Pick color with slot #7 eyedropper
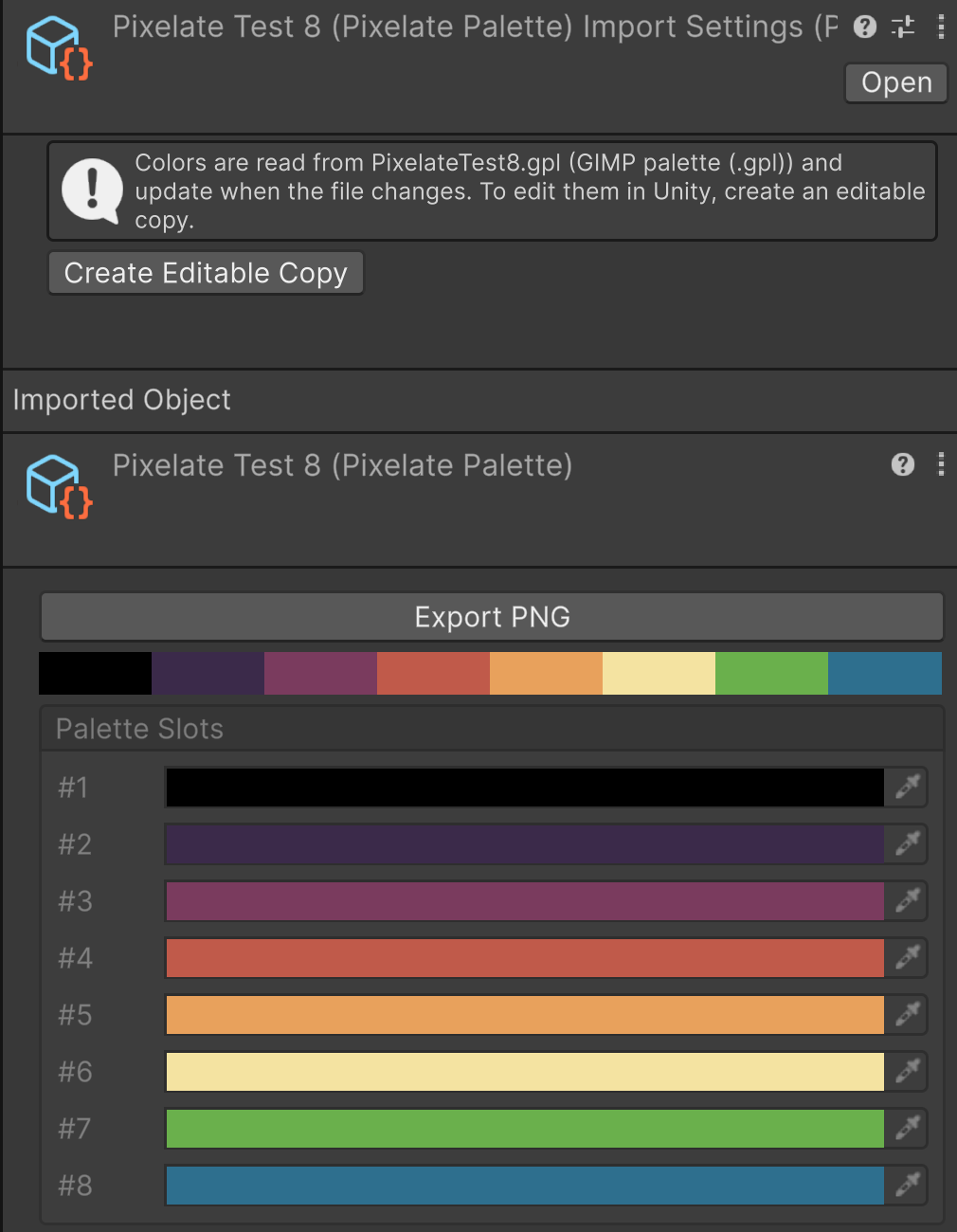Image resolution: width=957 pixels, height=1232 pixels. 907,1129
